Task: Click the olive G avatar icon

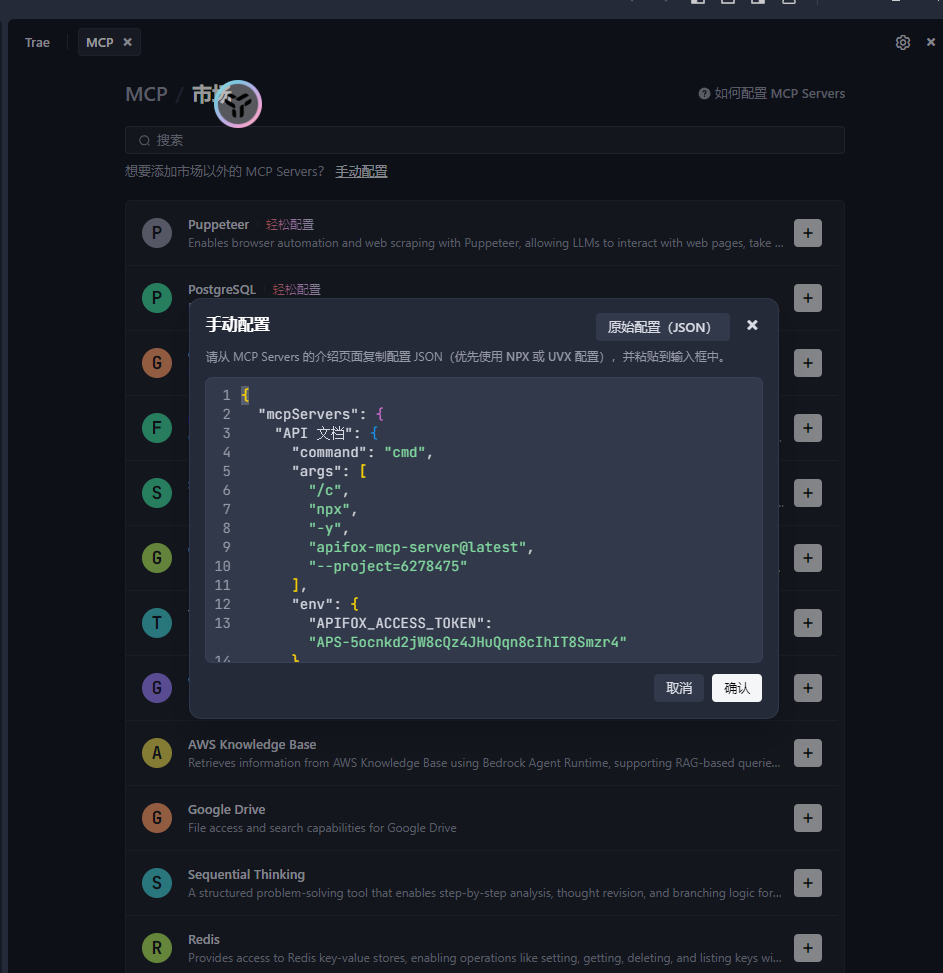Action: coord(157,558)
